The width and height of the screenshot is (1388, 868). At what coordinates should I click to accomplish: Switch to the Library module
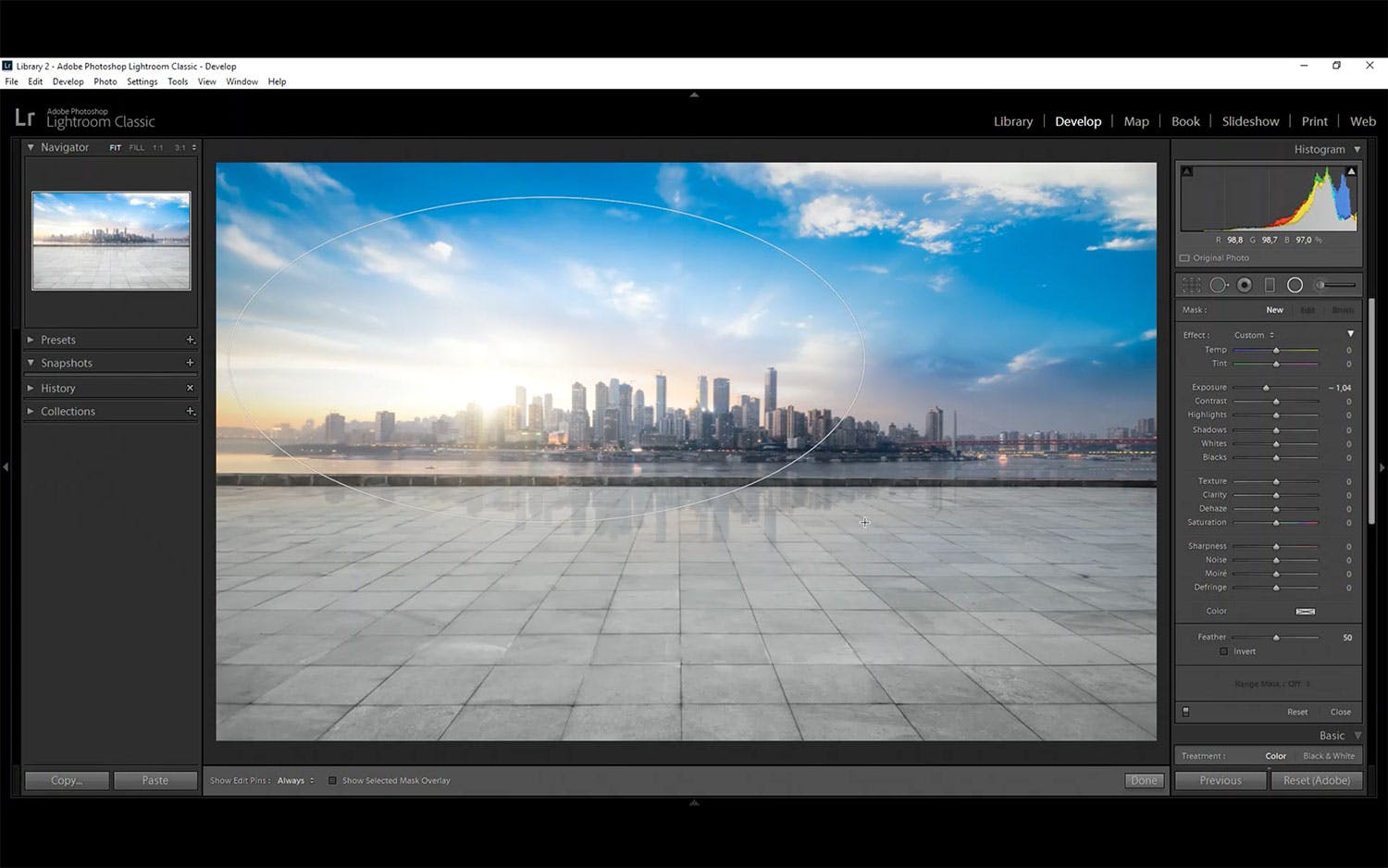(x=1012, y=121)
